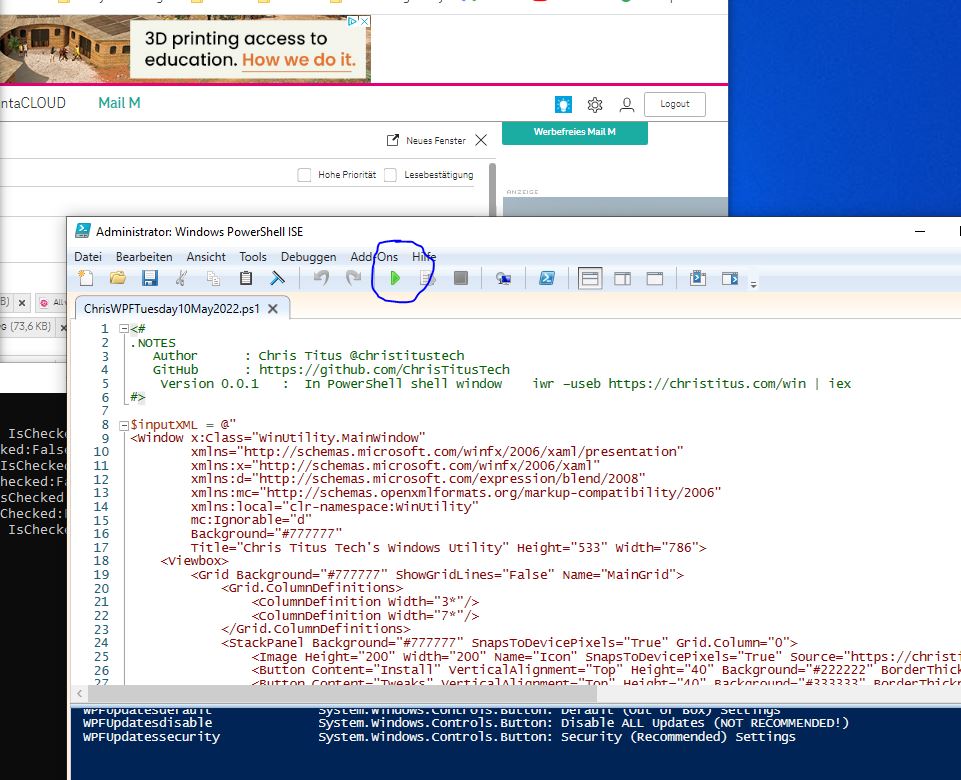961x780 pixels.
Task: Select the ChrisWPFTuesday10May2022.ps1 tab
Action: (172, 309)
